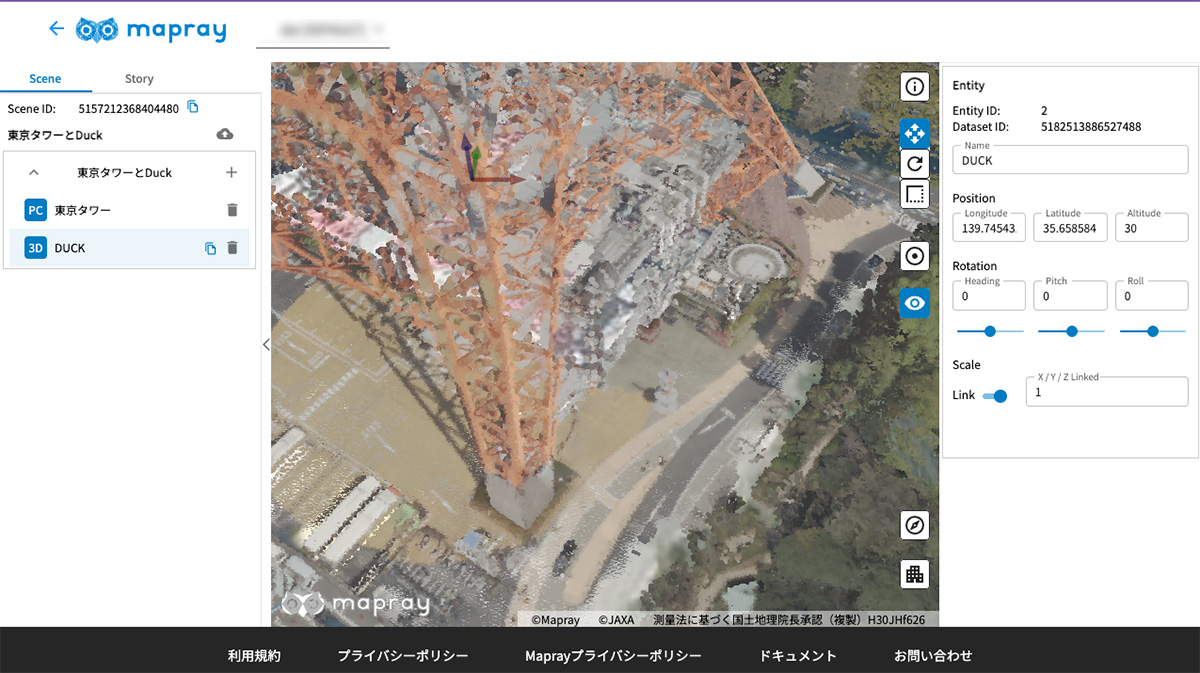Open the お問い合わせ contact link
This screenshot has width=1200, height=673.
[x=932, y=656]
